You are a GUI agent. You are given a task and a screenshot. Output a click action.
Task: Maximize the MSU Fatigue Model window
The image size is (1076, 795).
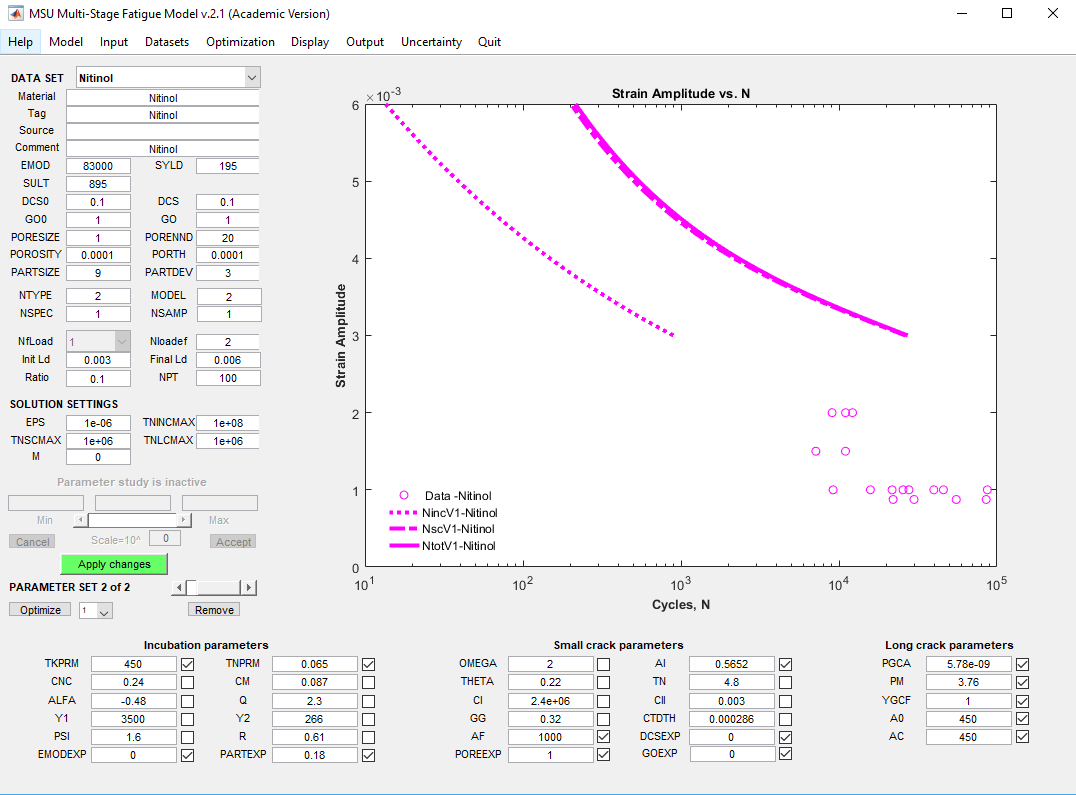(x=1007, y=14)
